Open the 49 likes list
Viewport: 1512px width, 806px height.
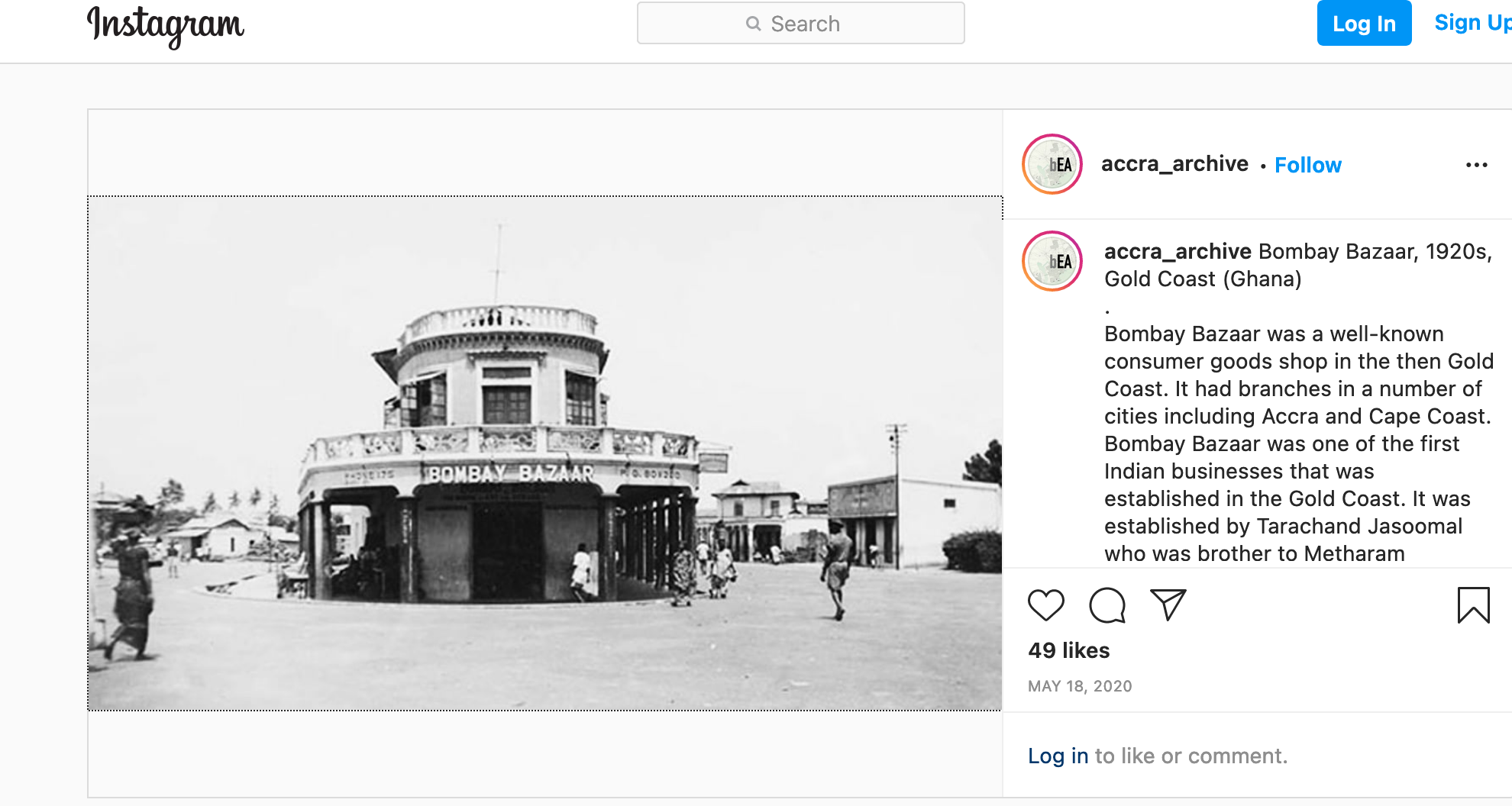1069,650
